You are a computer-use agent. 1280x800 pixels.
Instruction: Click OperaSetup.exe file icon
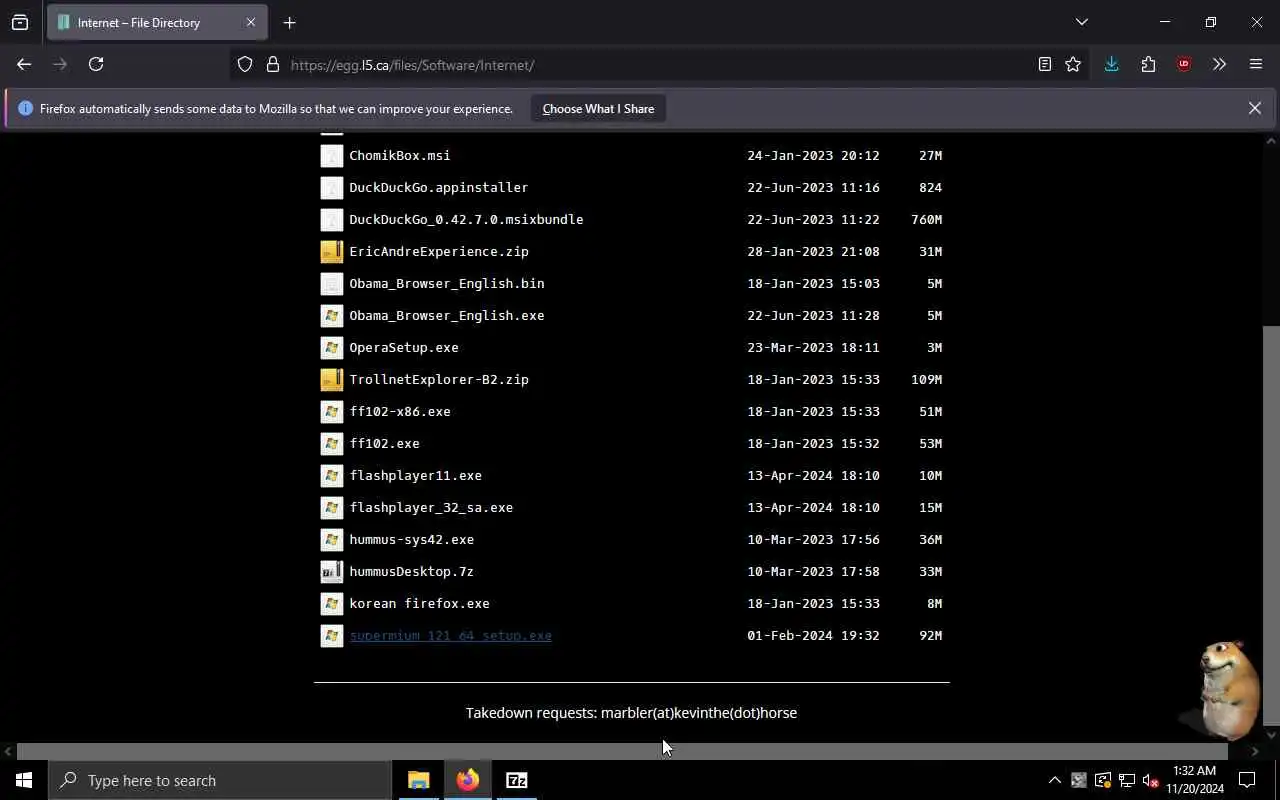(331, 347)
